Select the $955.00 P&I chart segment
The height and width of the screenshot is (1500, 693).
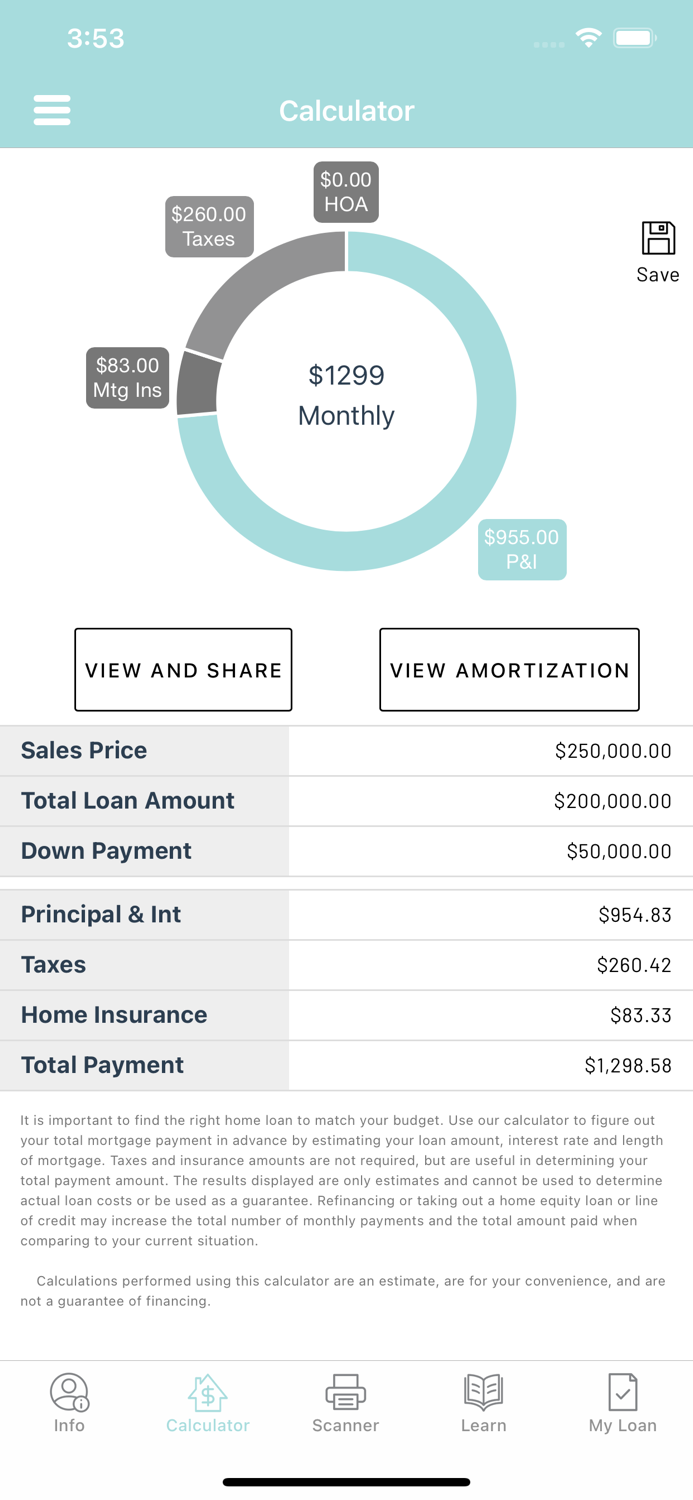pyautogui.click(x=521, y=549)
